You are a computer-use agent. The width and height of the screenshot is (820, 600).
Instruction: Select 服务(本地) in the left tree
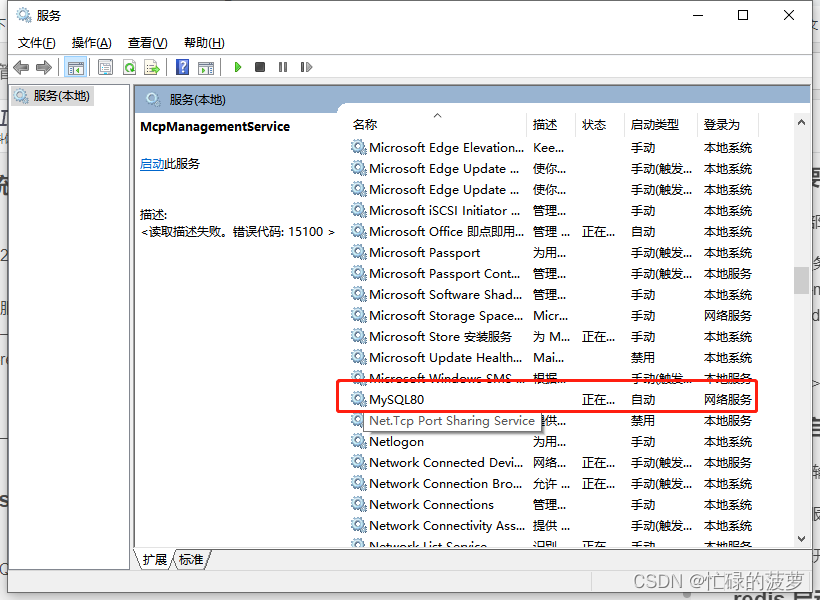tap(52, 96)
